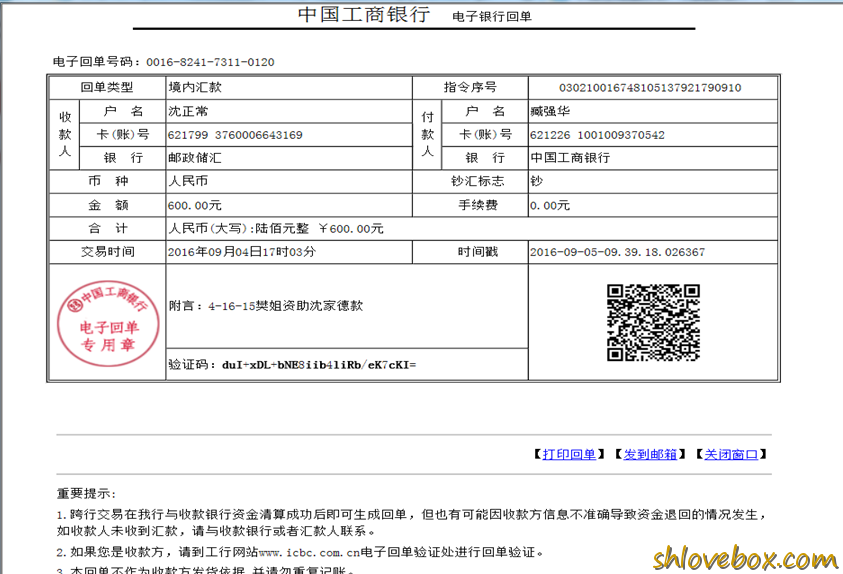Select the verification code duI+xDL+bNE8iib4liRb/eK7cKI=

[319, 365]
